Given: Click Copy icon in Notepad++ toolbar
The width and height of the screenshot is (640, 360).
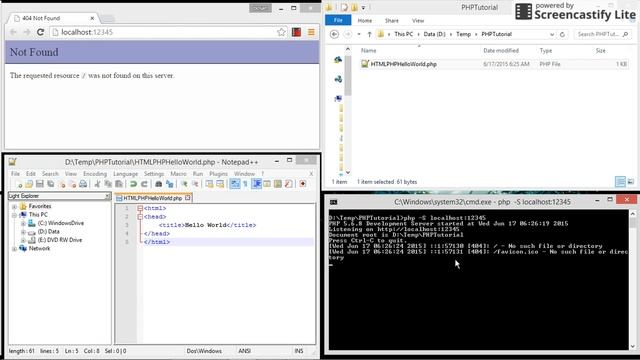Looking at the screenshot, I should point(108,184).
